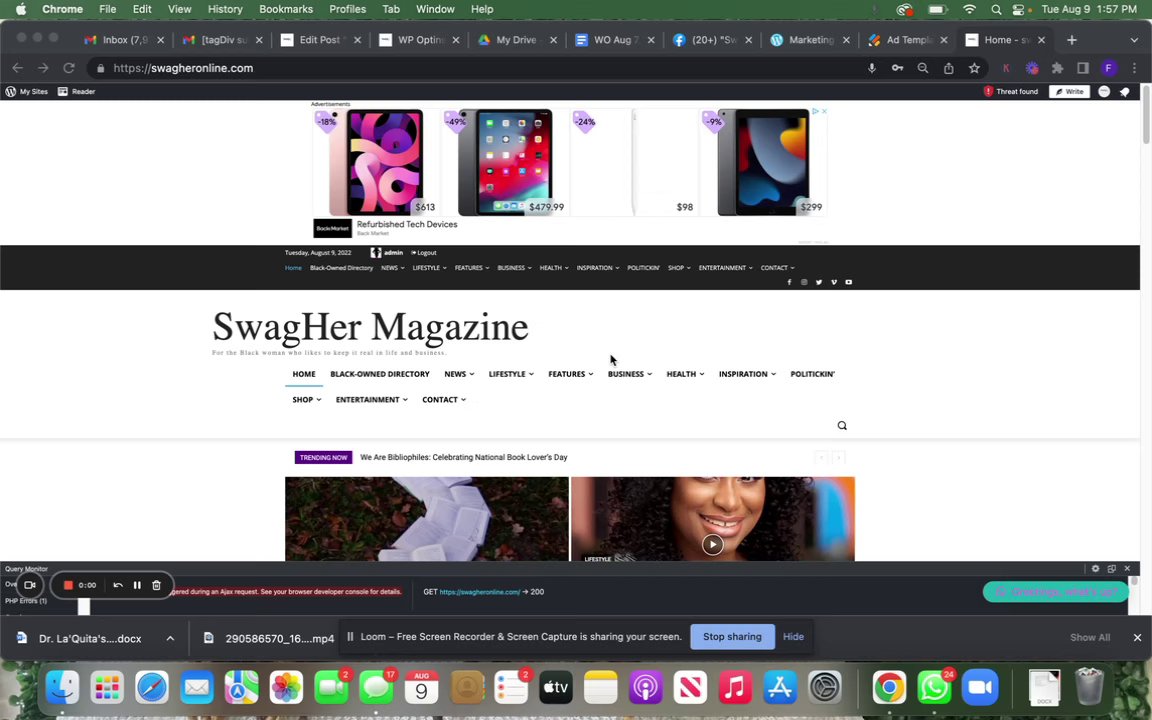Open the Bookmarks menu in menu bar

coord(286,10)
